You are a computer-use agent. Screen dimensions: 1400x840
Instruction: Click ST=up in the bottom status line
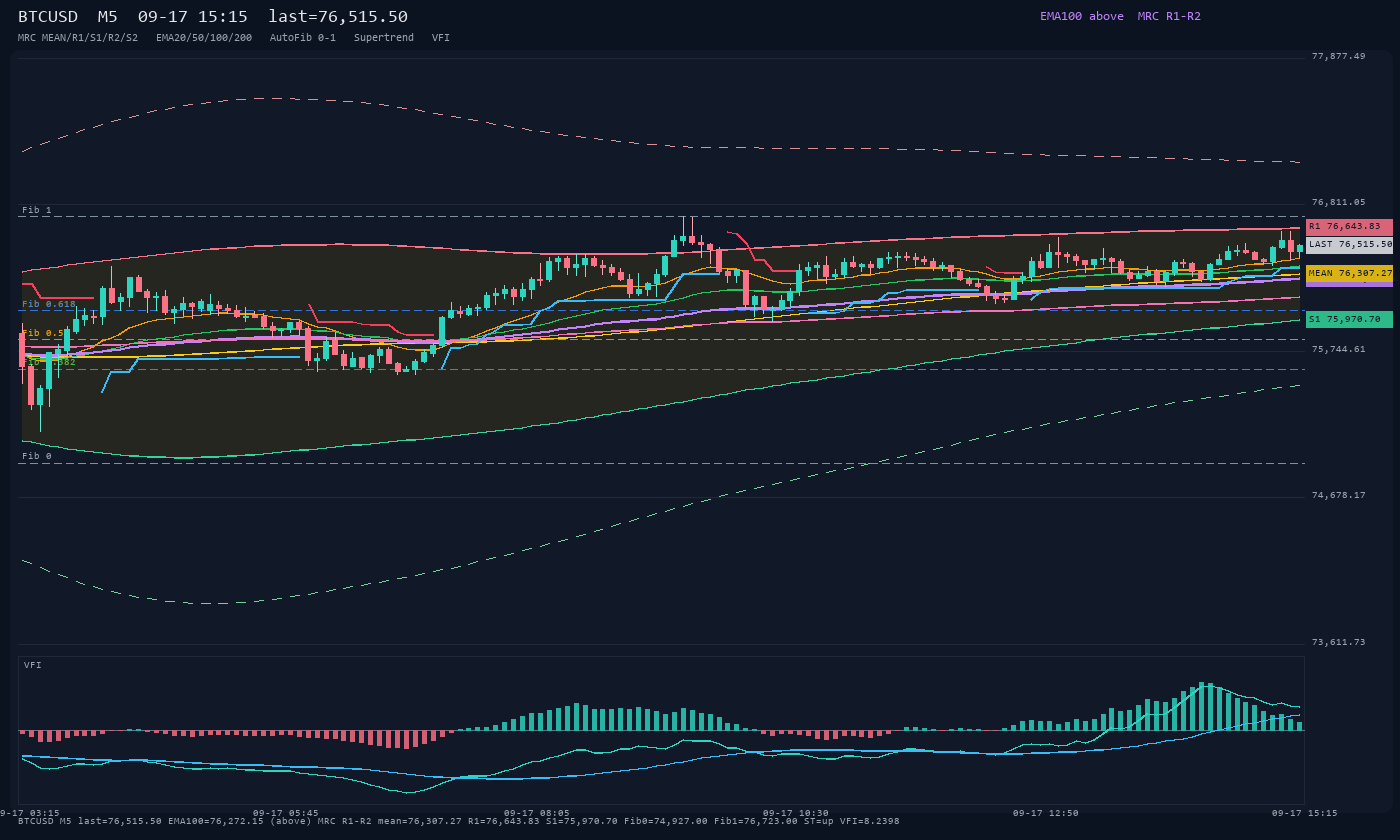point(819,821)
